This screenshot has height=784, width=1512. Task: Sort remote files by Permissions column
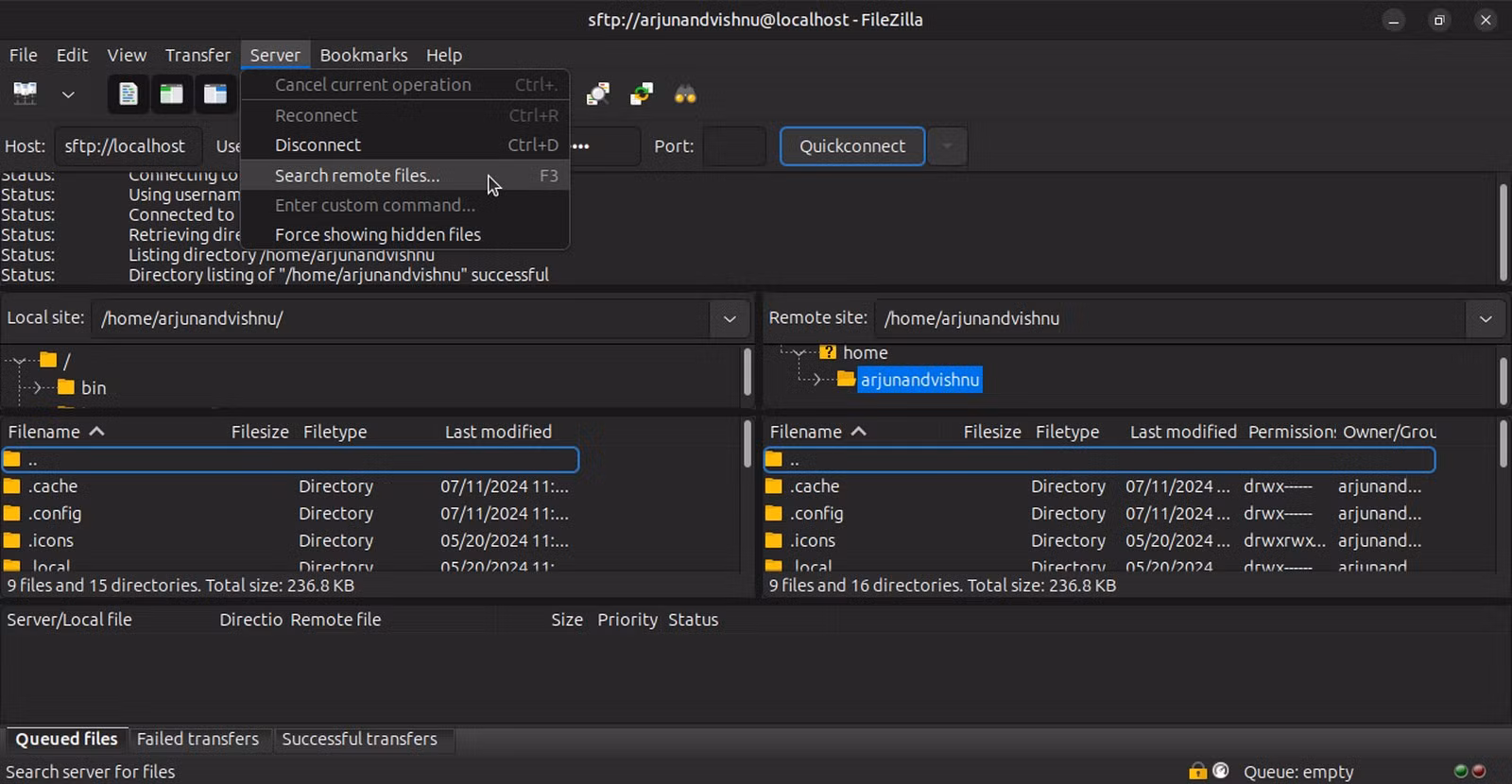(x=1291, y=432)
